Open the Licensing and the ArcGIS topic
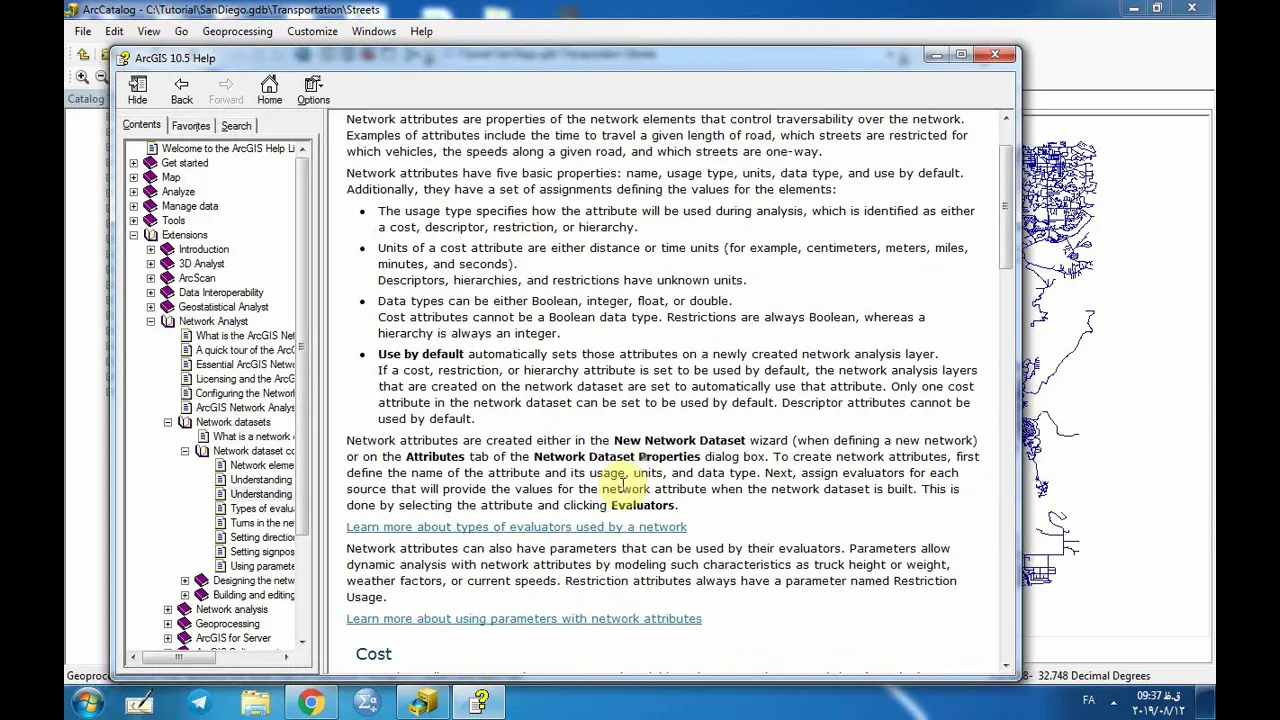This screenshot has height=720, width=1280. pos(245,379)
